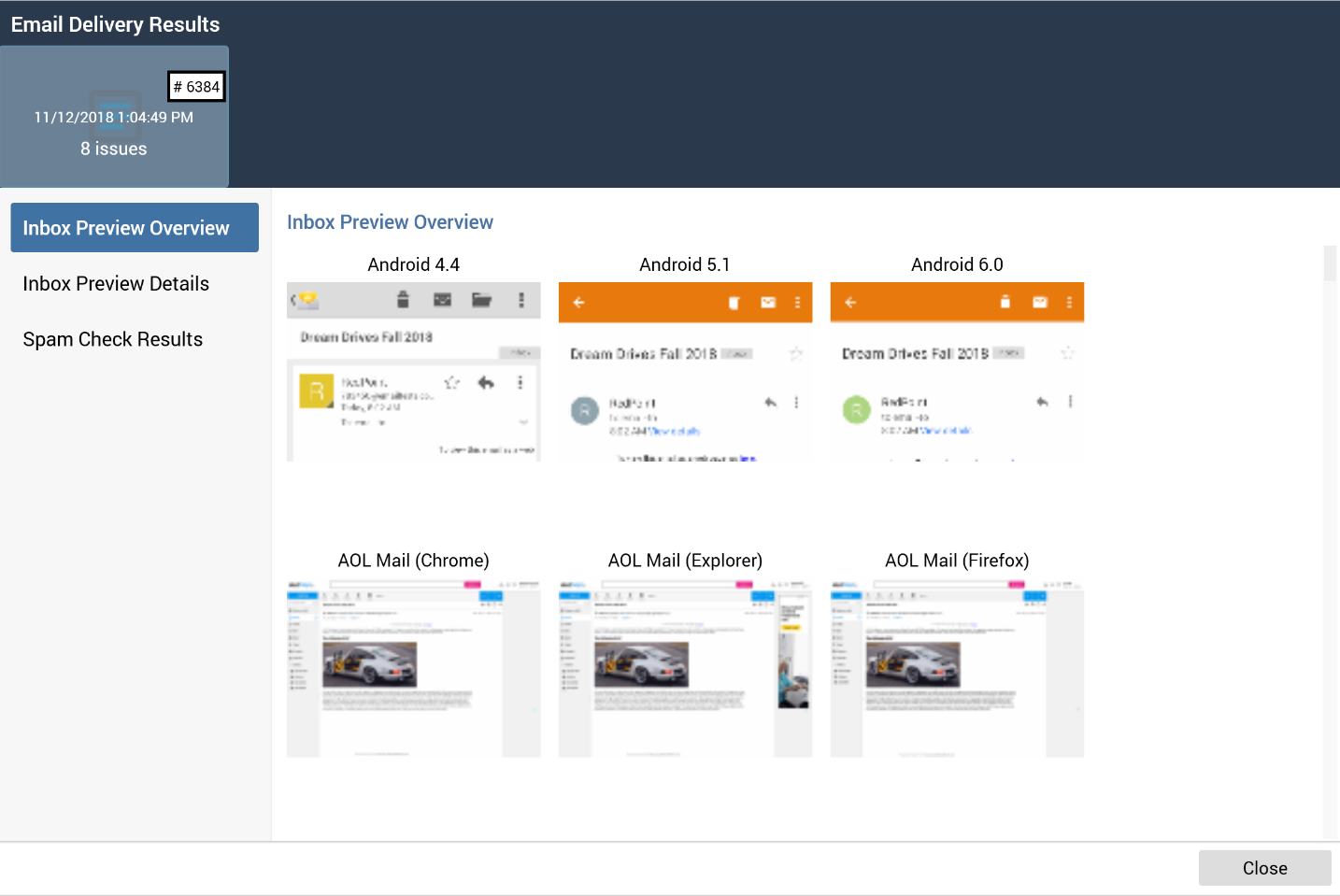Click the envelope icon in Android 6.0 toolbar

tap(1039, 302)
